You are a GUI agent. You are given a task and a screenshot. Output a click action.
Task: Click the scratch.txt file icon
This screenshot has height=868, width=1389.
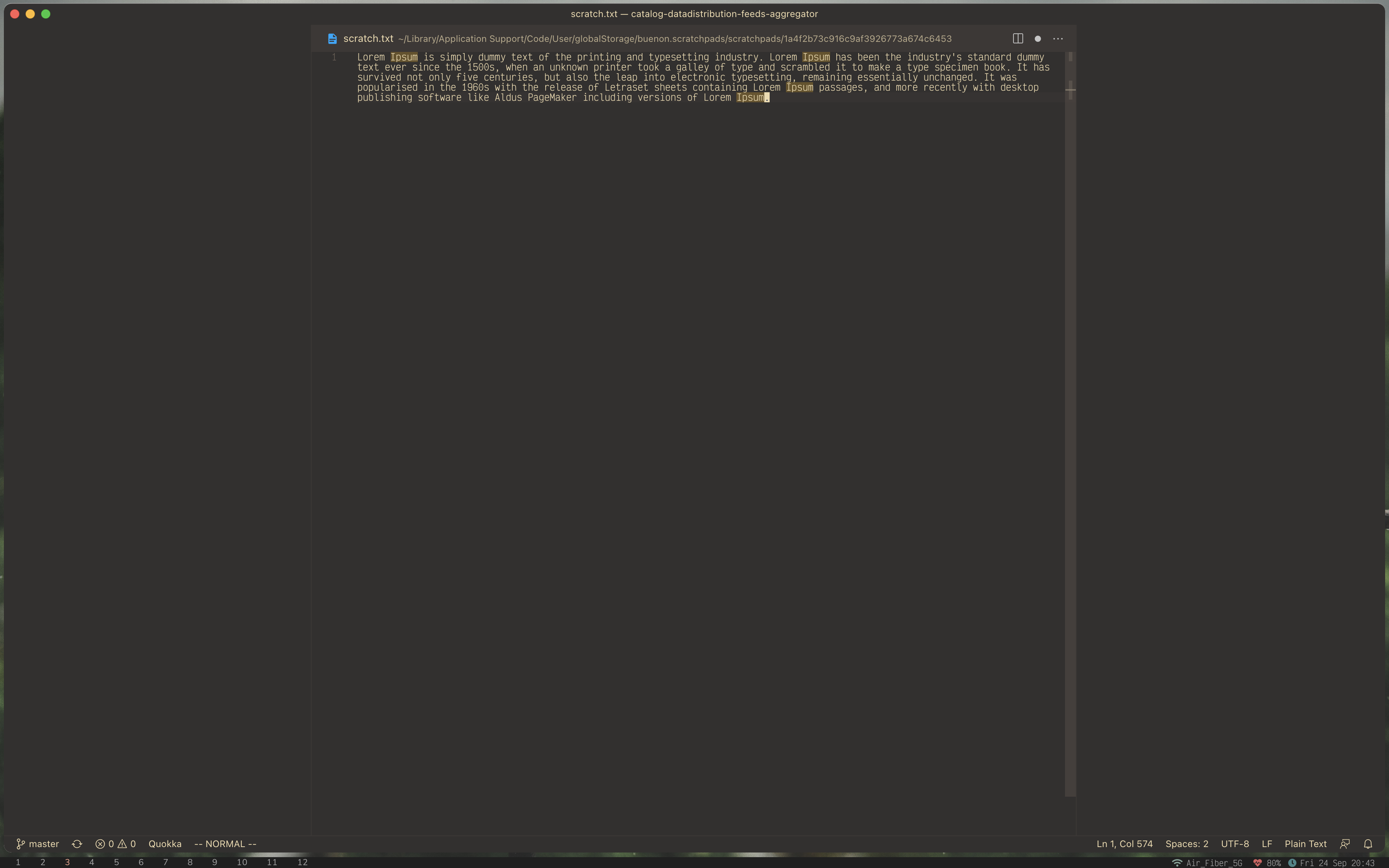point(332,38)
